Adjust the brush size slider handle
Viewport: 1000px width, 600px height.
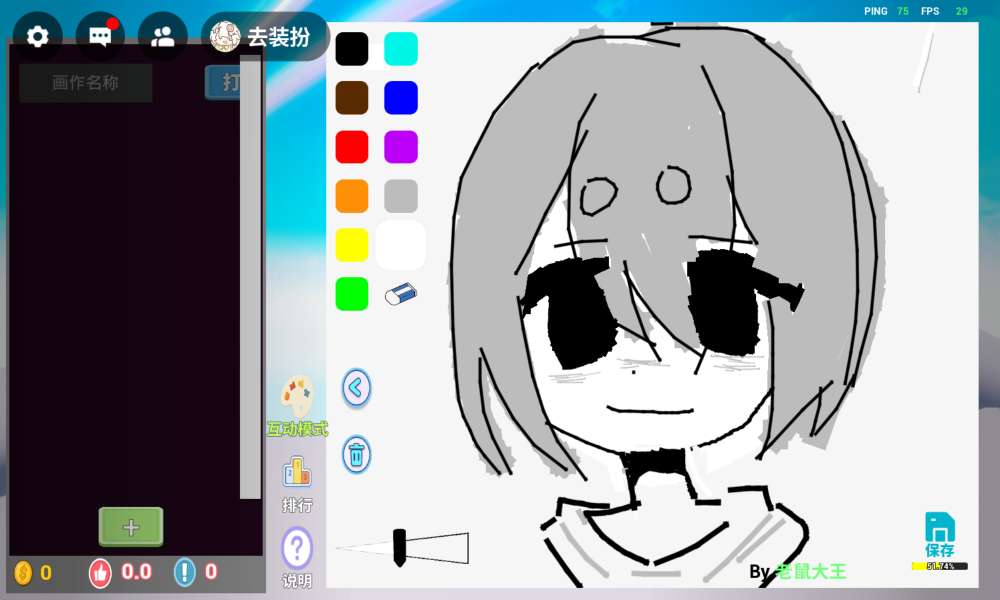(x=399, y=548)
